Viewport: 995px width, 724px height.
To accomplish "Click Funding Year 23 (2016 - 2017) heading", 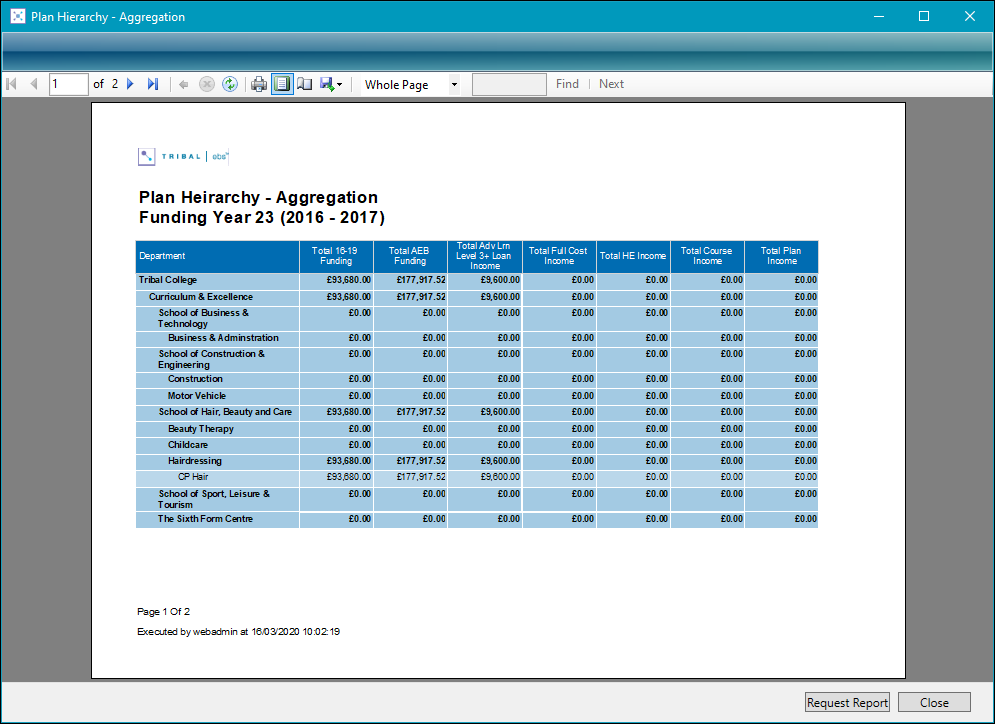I will click(x=262, y=218).
